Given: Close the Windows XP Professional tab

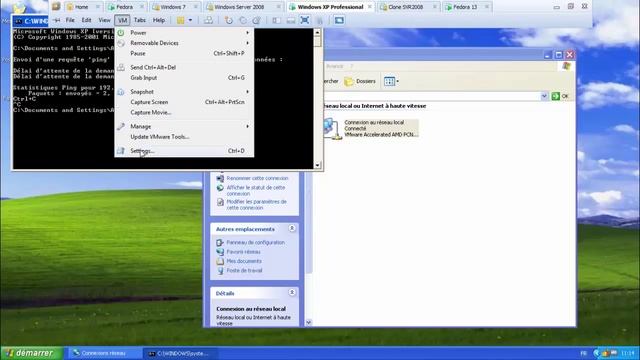Looking at the screenshot, I should point(369,7).
